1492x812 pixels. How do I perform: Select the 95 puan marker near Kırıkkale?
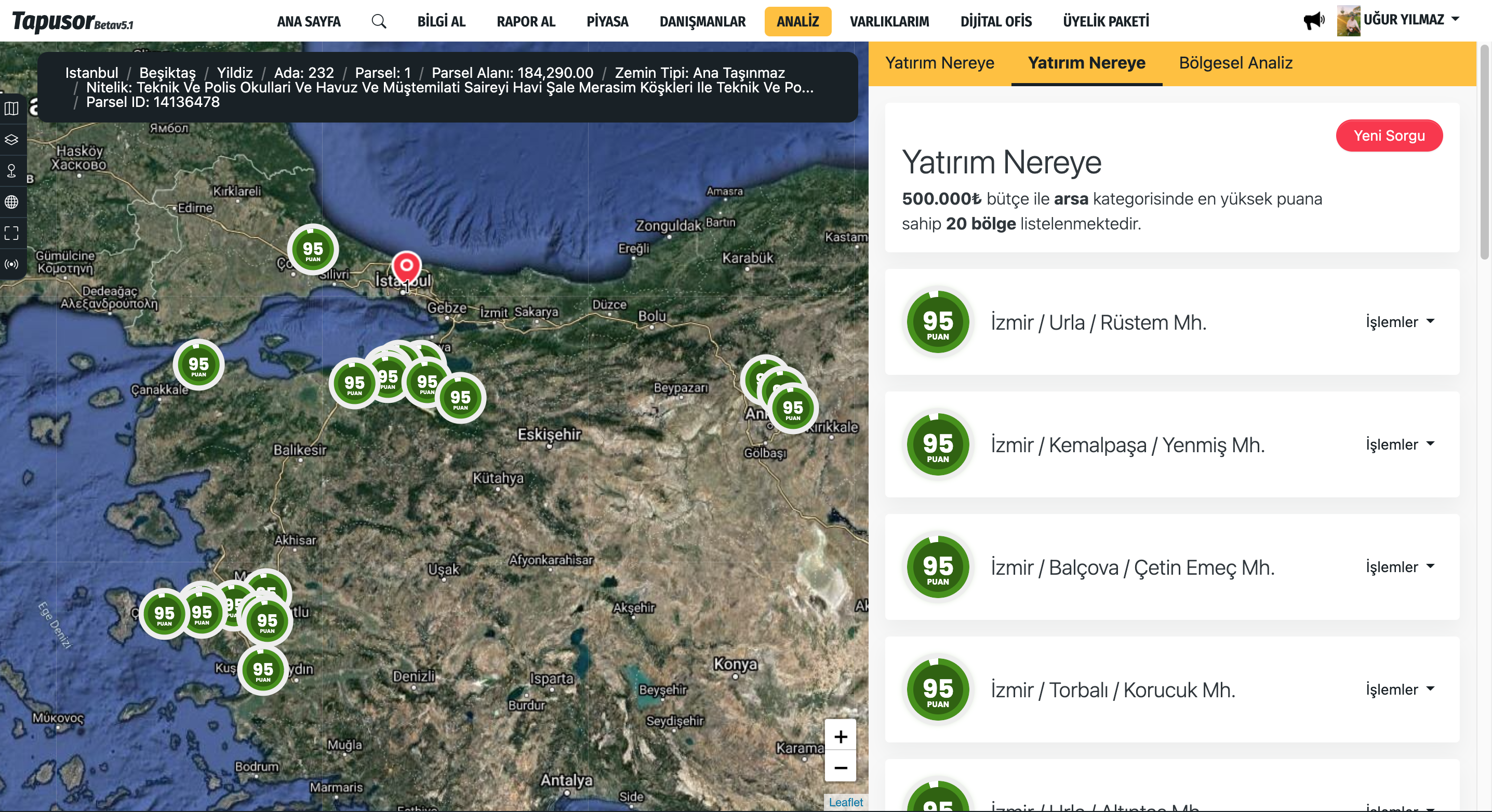tap(793, 409)
